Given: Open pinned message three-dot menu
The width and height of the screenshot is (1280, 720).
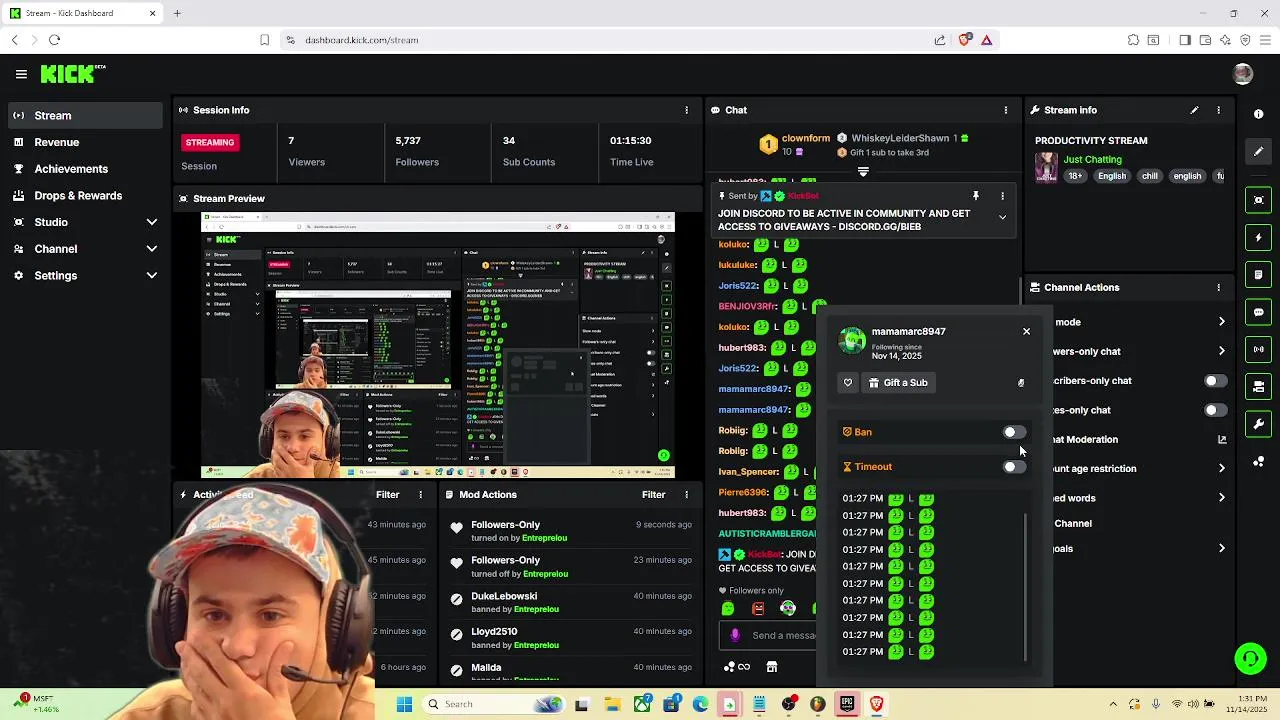Looking at the screenshot, I should pos(1002,196).
